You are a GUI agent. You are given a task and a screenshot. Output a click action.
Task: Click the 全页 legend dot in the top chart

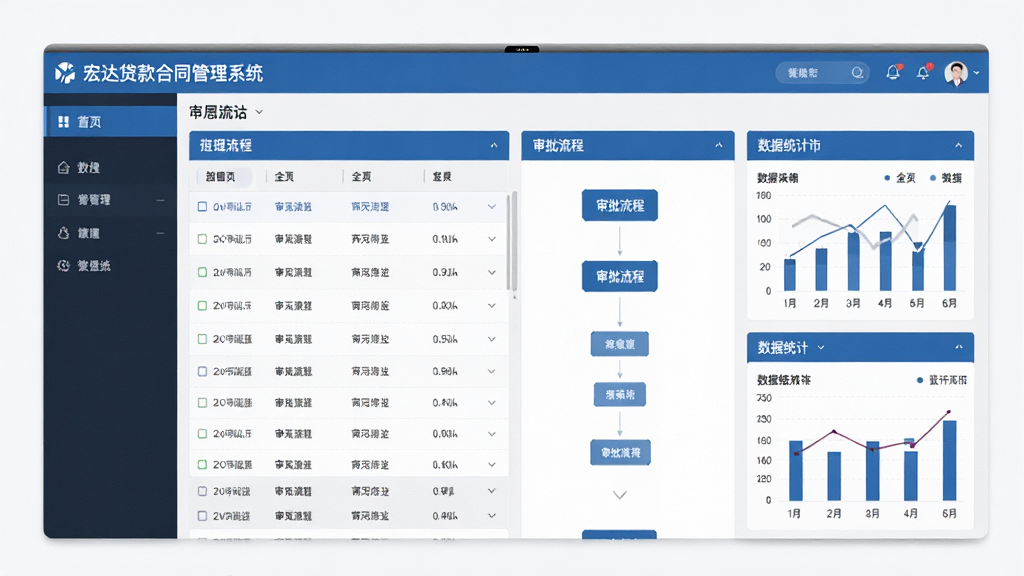pos(887,178)
